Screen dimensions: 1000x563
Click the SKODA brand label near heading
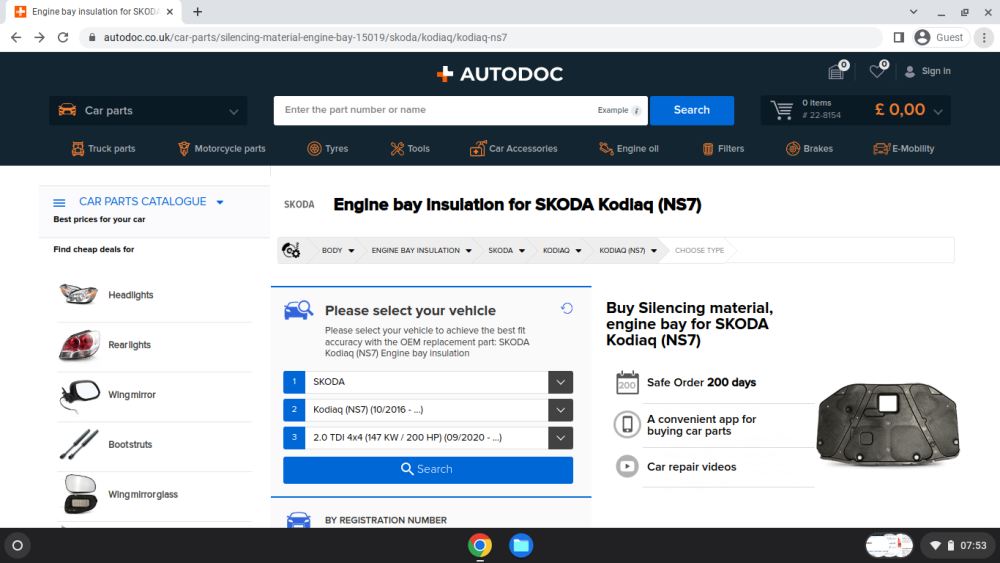(299, 205)
